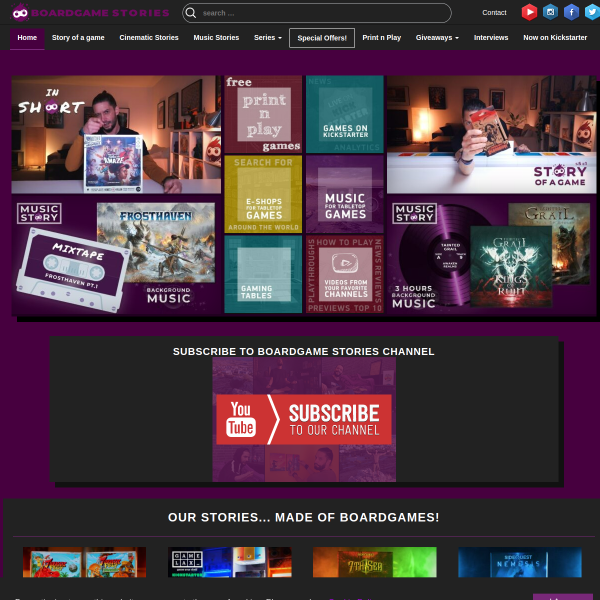Viewport: 600px width, 600px height.
Task: Open the Twitter social icon
Action: point(592,12)
